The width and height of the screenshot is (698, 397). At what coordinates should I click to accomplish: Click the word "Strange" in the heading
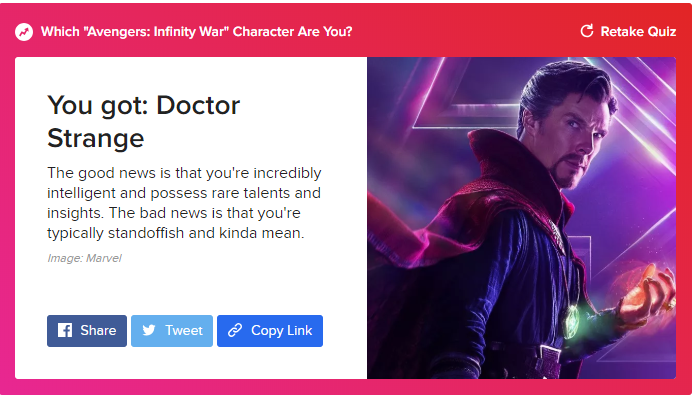[96, 138]
